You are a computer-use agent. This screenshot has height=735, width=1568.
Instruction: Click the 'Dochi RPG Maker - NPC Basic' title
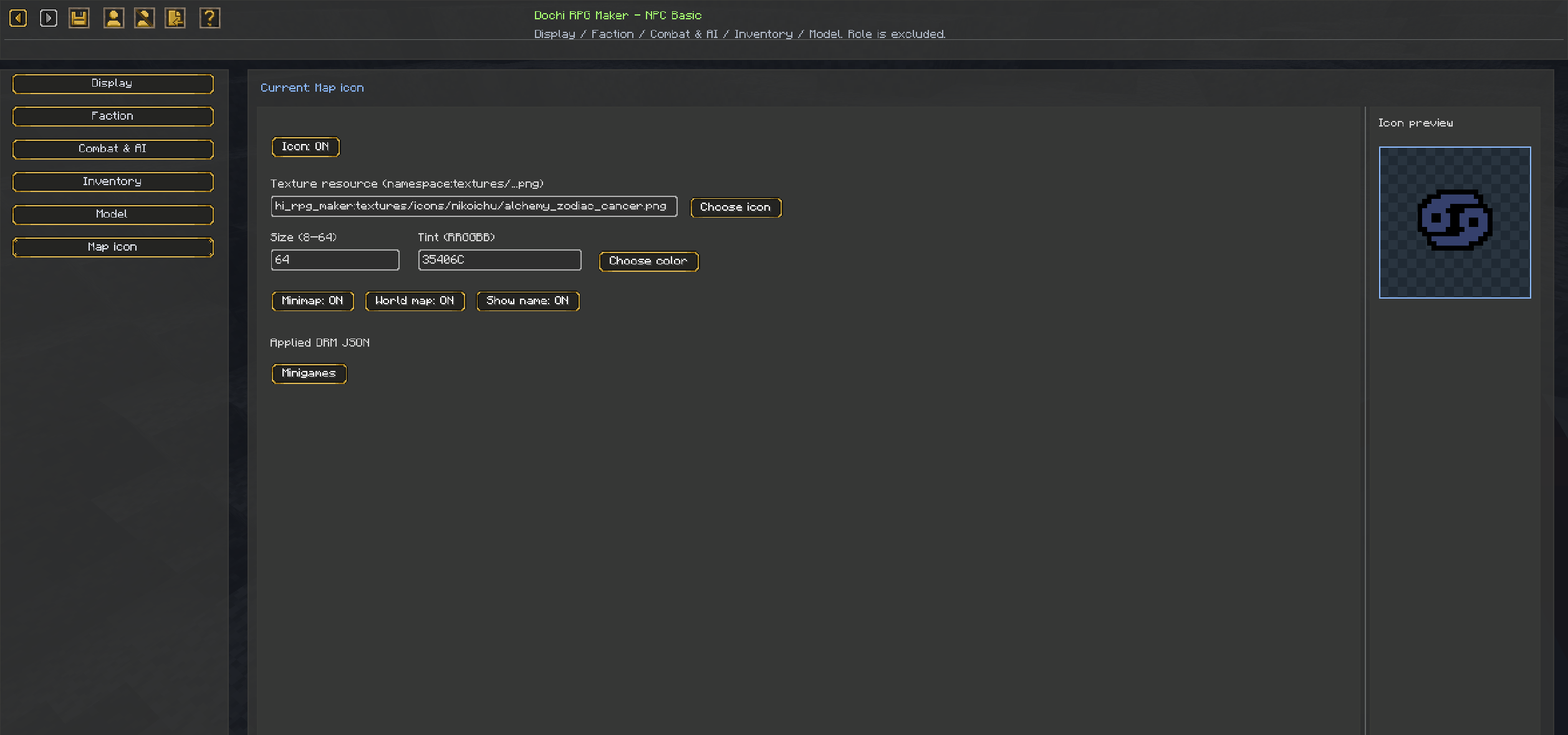click(618, 16)
